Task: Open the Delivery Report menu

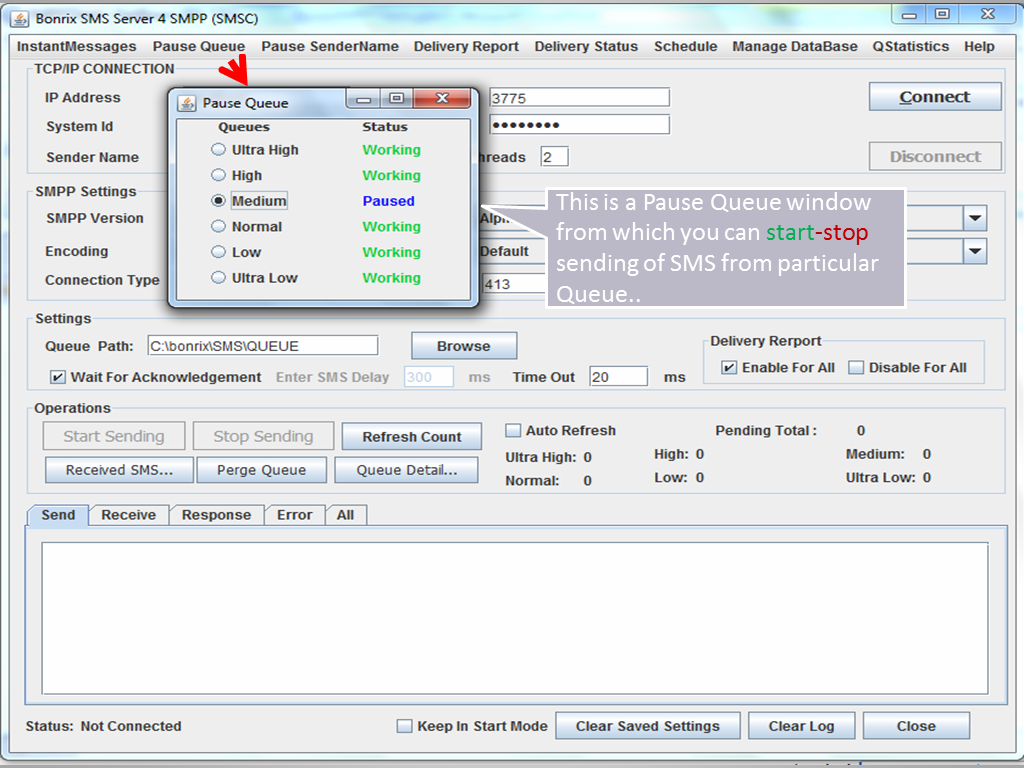Action: pos(466,46)
